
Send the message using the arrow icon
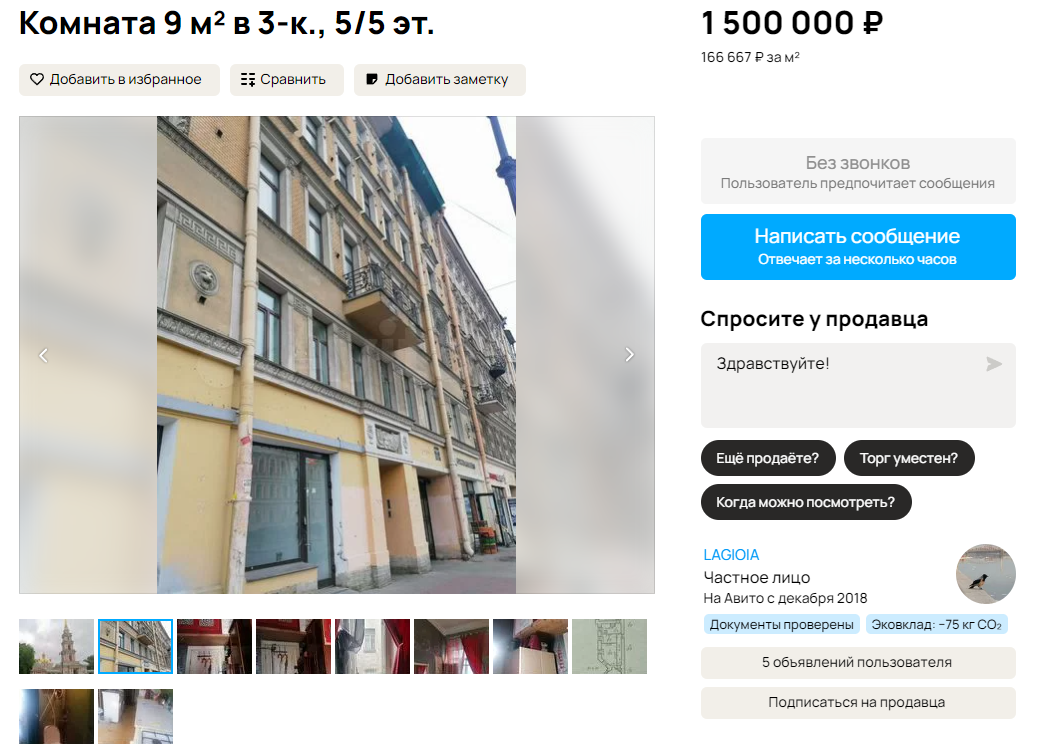click(993, 364)
